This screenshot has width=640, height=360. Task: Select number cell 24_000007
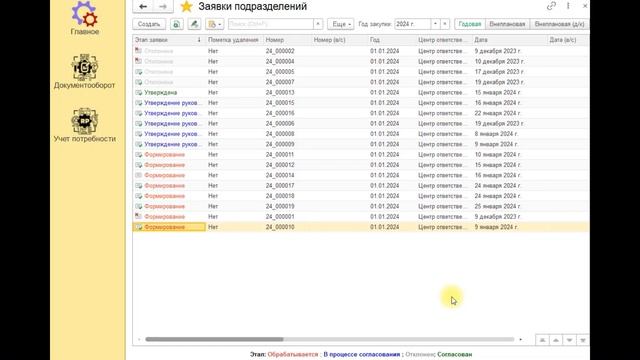click(280, 82)
